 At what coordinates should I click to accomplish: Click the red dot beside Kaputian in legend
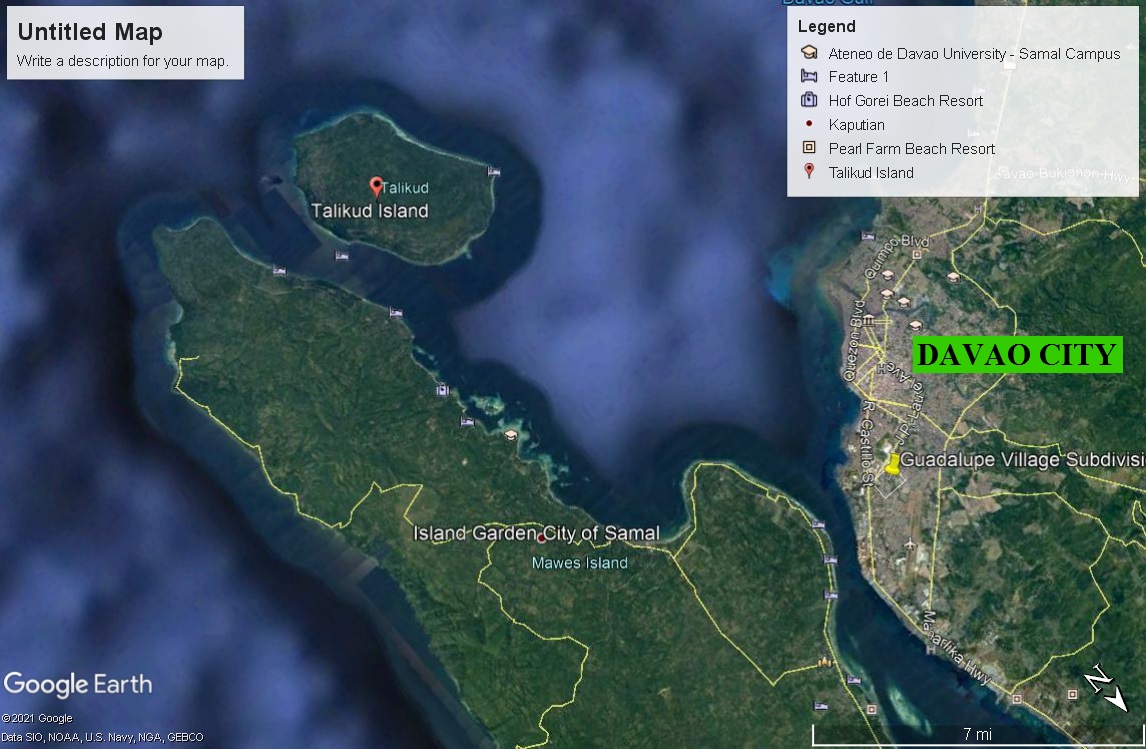tap(809, 123)
